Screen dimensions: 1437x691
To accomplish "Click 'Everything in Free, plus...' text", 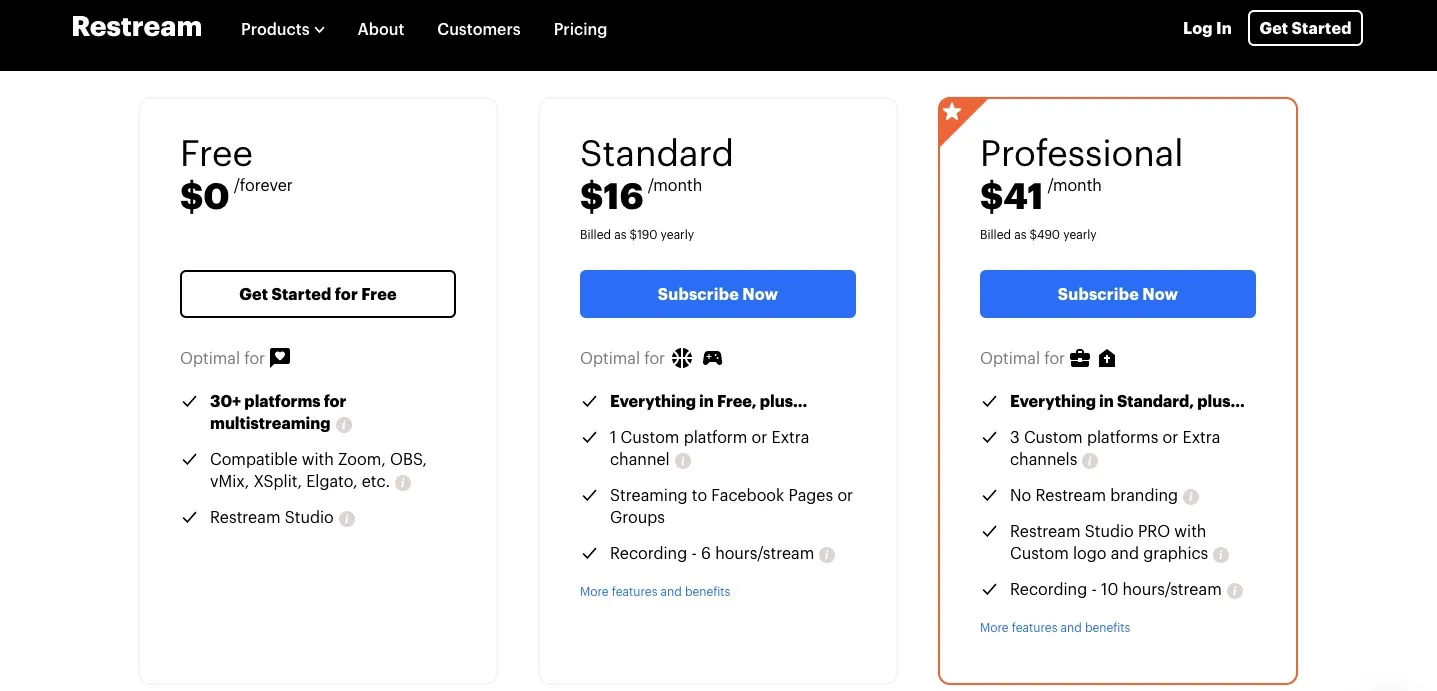I will (708, 401).
